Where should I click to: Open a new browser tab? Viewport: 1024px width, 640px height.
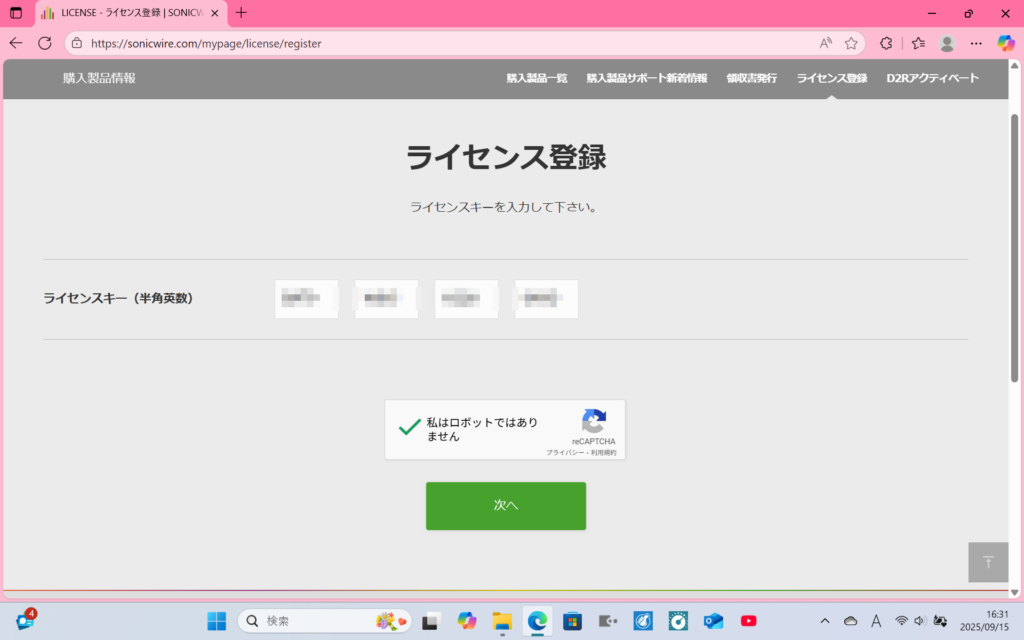[241, 13]
